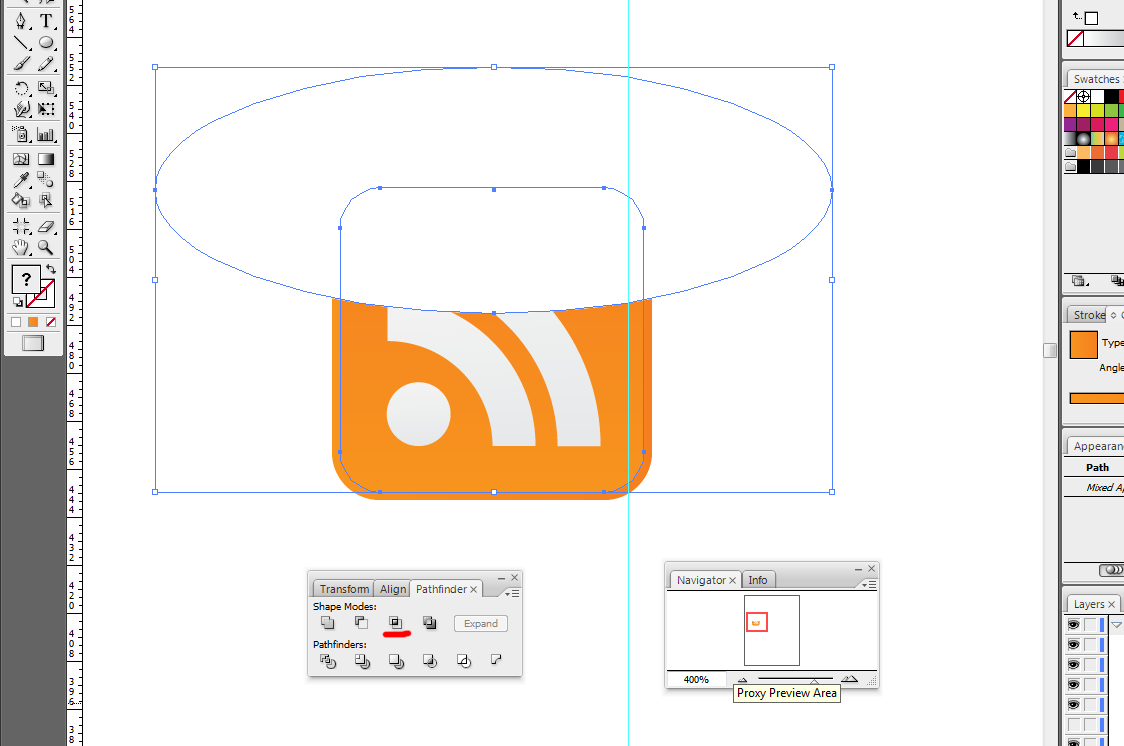
Task: Apply None mode button in toolbox
Action: [51, 322]
